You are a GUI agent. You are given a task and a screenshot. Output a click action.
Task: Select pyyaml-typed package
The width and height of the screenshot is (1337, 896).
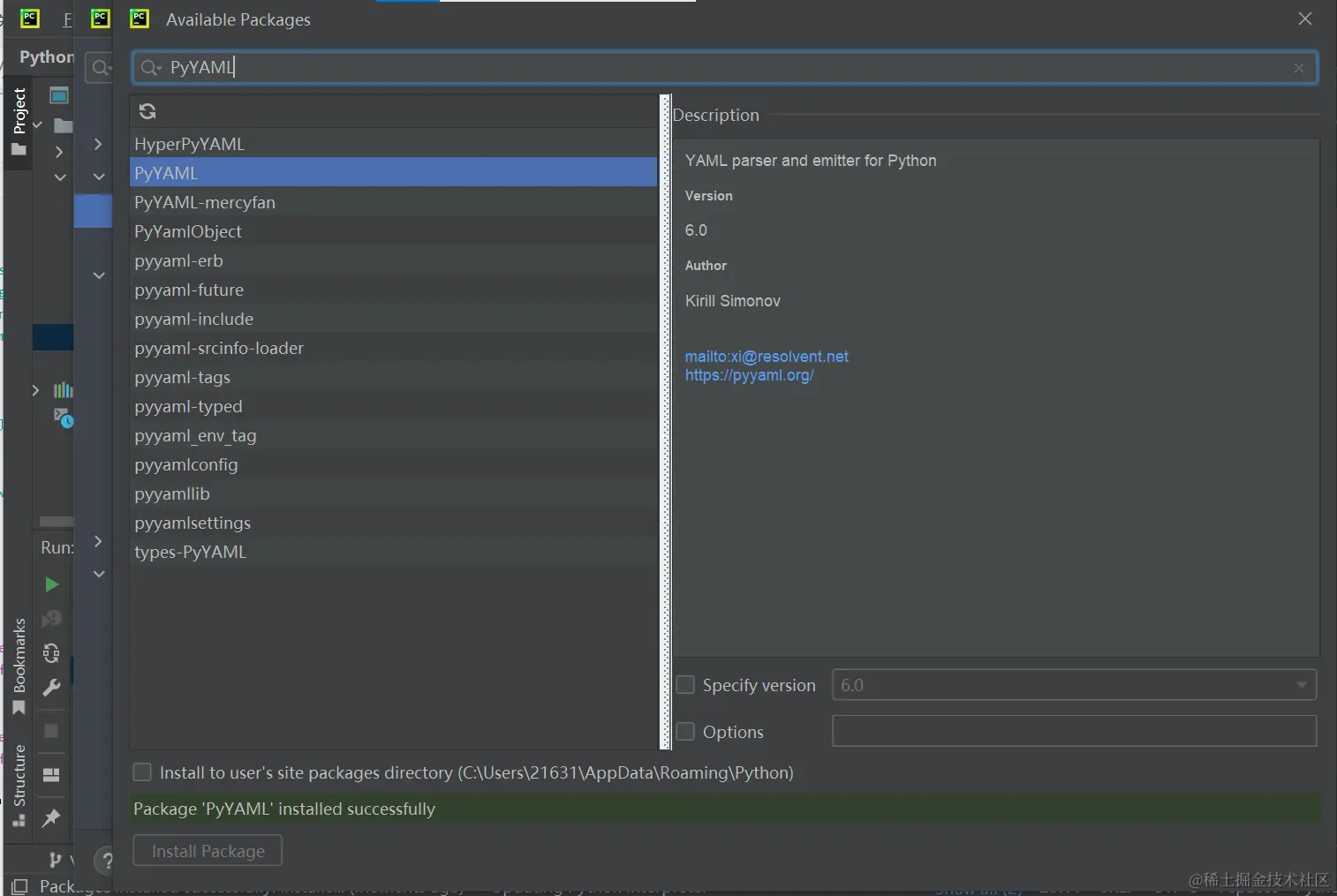(394, 406)
